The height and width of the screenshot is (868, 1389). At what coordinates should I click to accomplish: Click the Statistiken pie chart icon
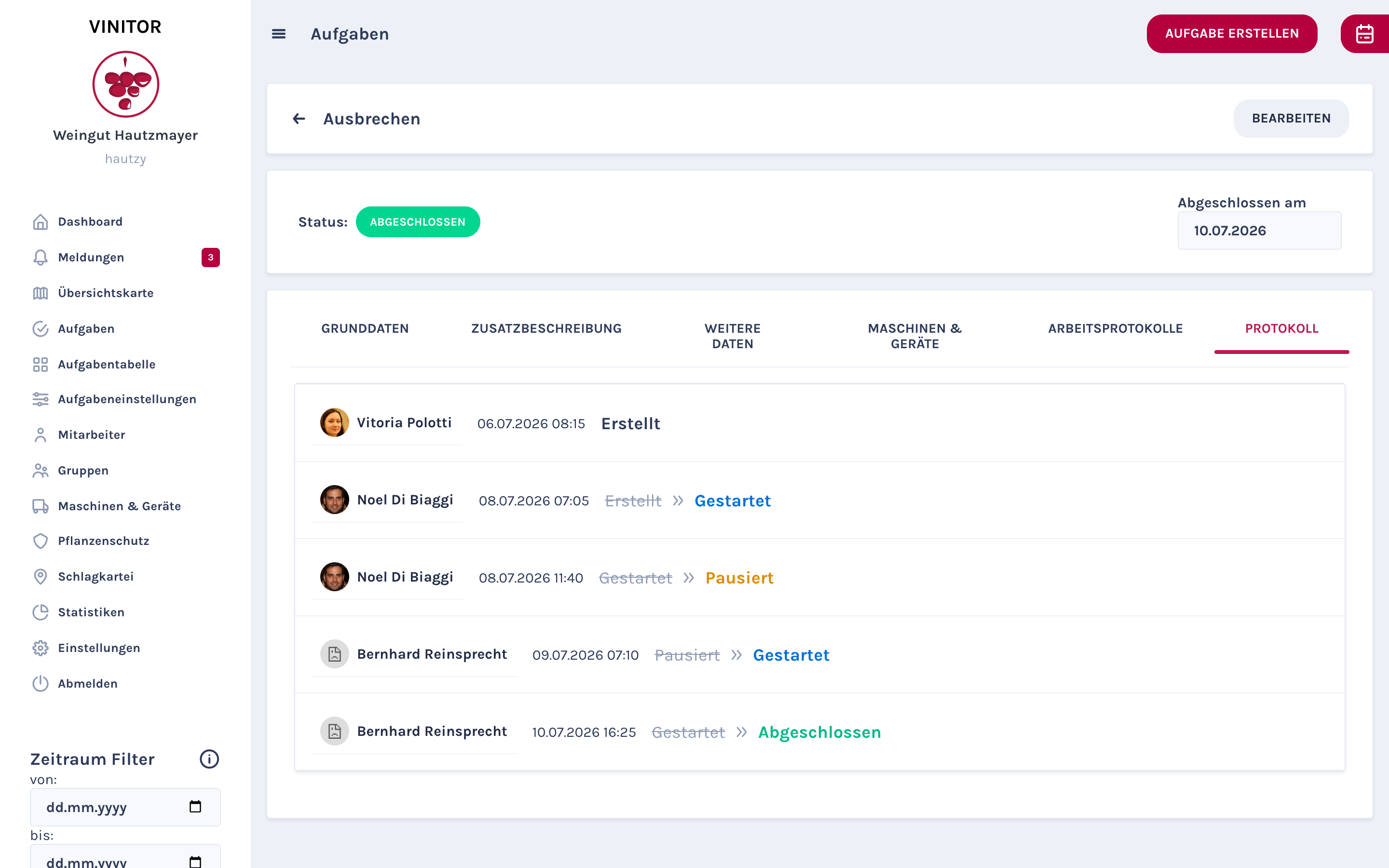(40, 612)
